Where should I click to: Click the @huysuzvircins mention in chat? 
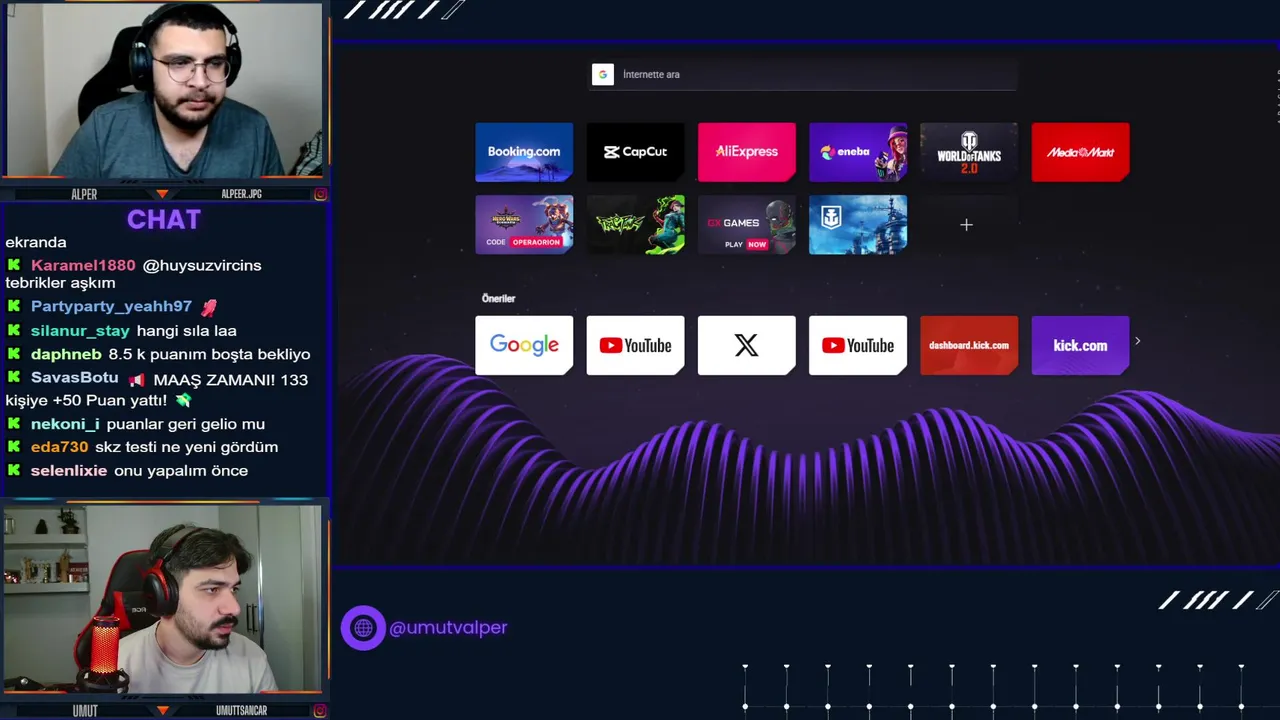[x=202, y=265]
